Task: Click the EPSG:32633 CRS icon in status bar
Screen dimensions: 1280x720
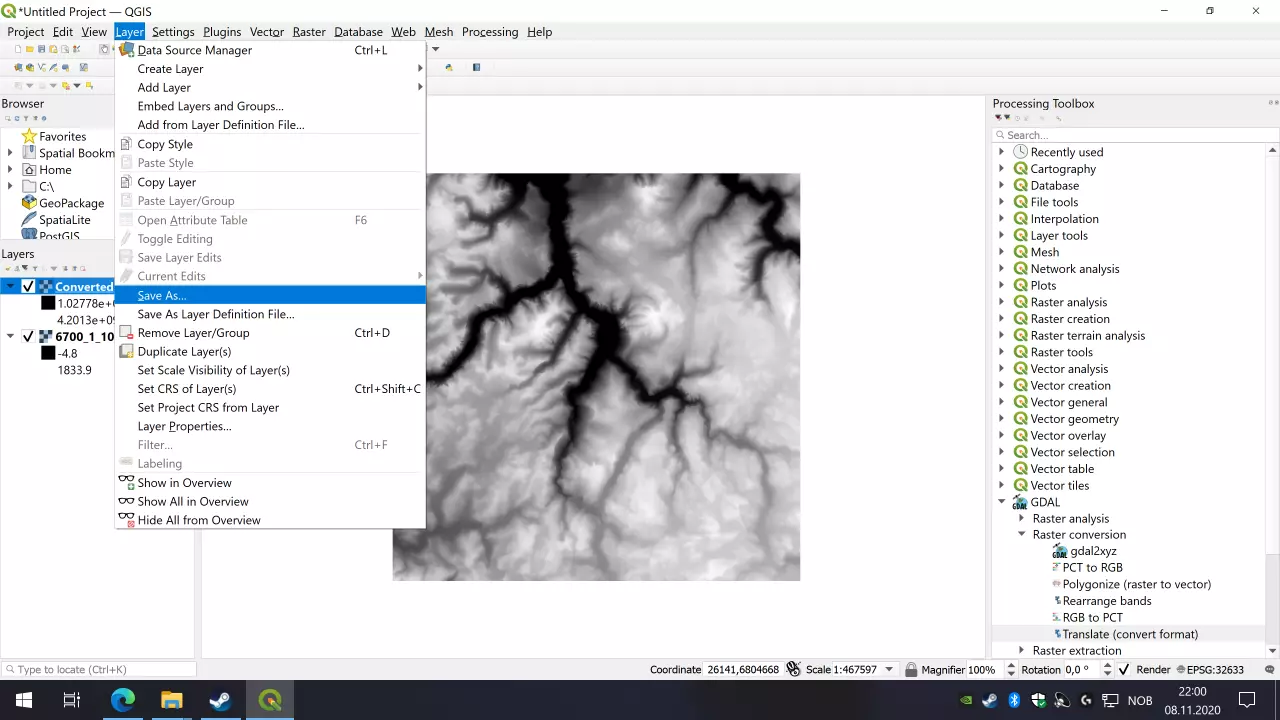Action: click(x=1180, y=670)
